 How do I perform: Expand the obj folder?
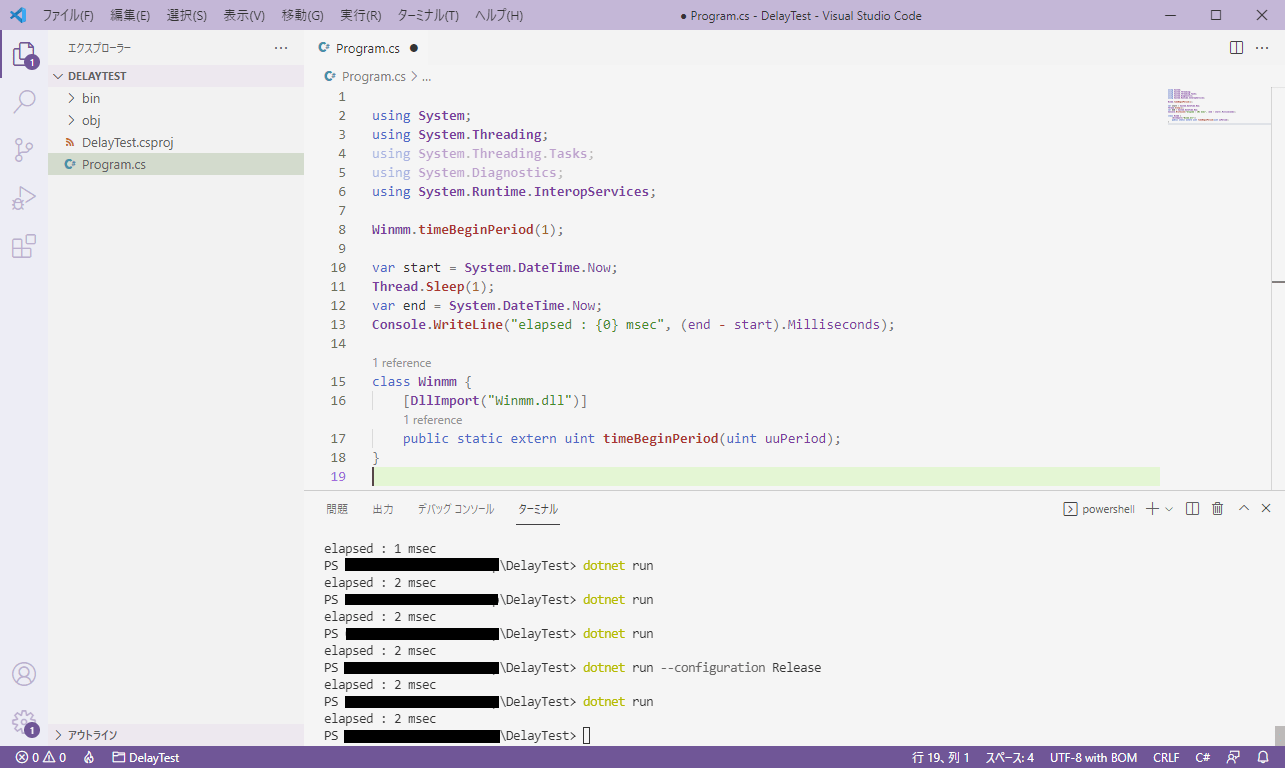tap(91, 119)
